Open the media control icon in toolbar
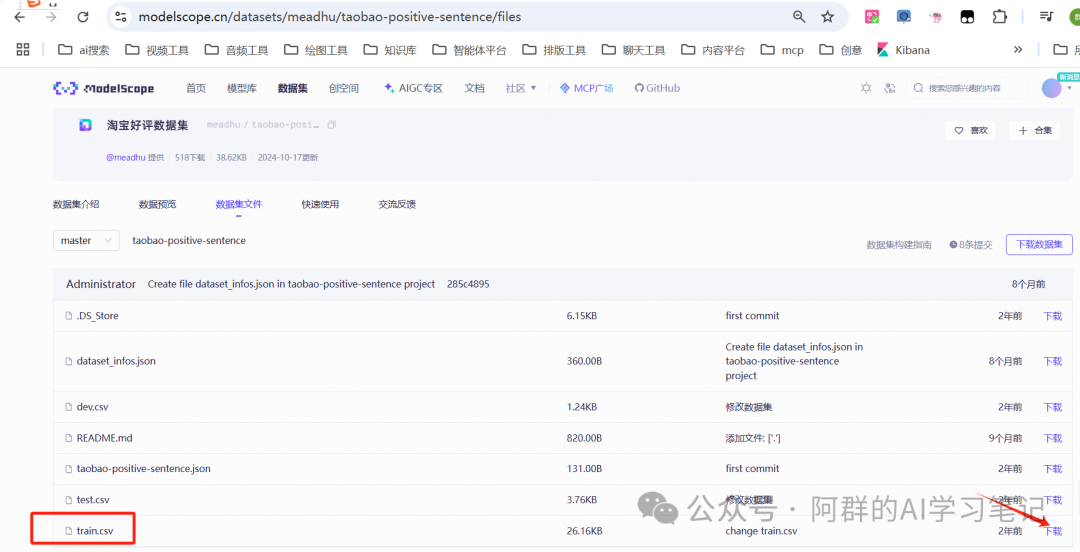 coord(1047,17)
